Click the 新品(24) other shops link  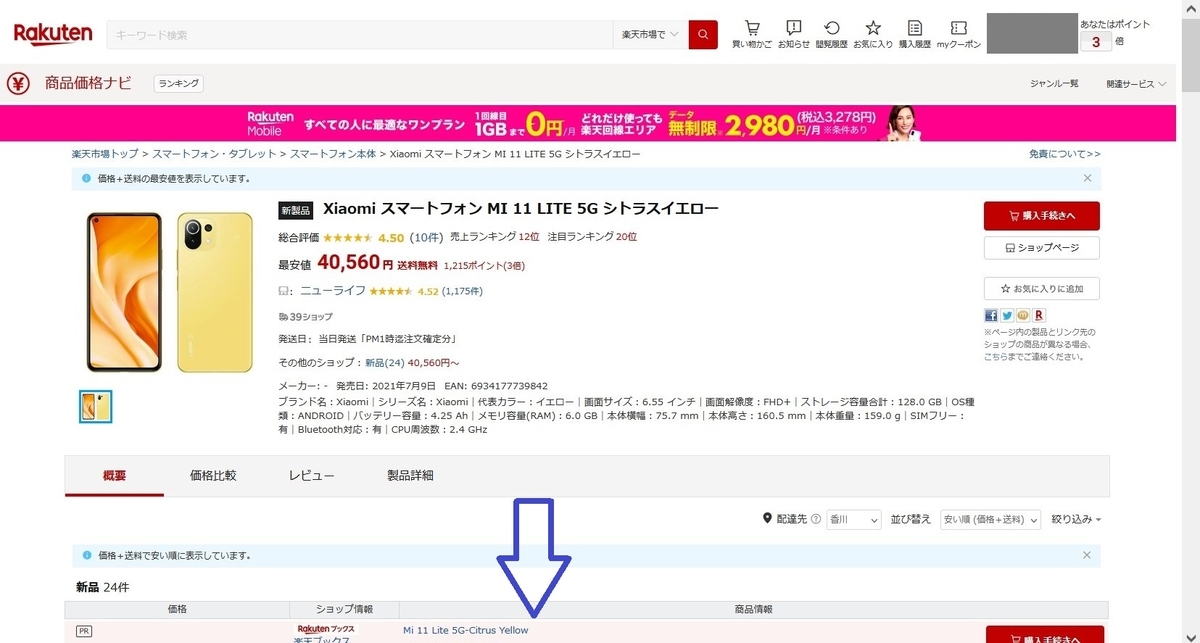(385, 362)
